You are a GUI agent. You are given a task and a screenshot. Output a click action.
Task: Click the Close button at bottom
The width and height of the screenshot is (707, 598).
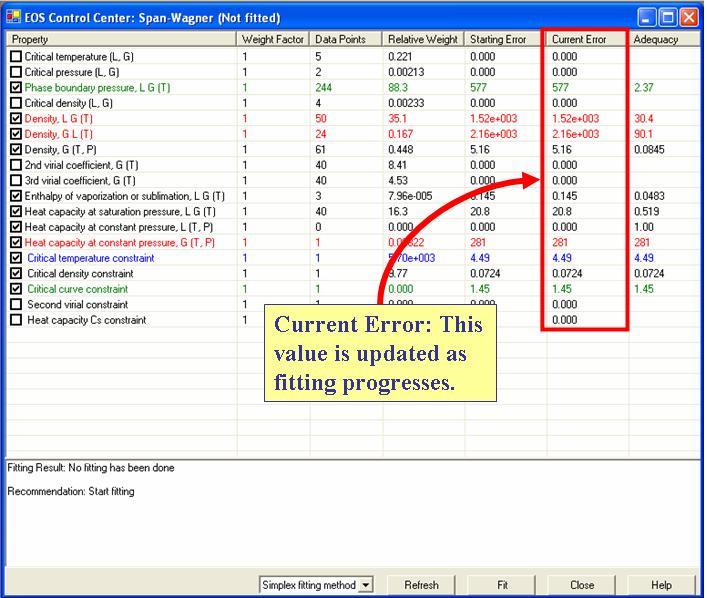pyautogui.click(x=582, y=585)
